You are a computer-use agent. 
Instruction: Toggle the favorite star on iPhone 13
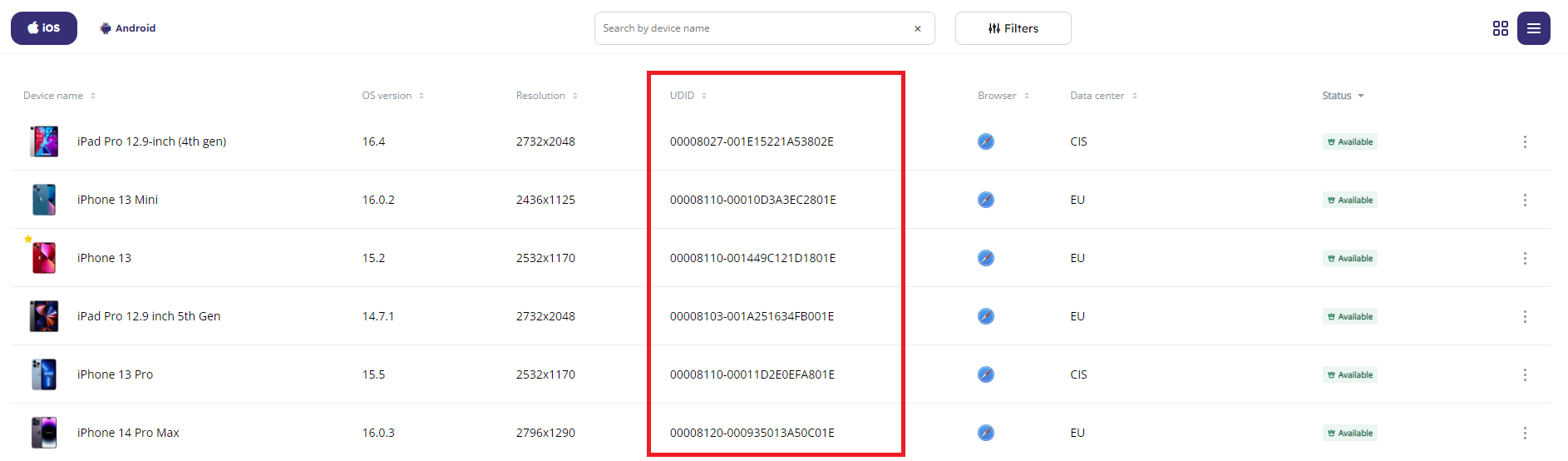pos(28,239)
